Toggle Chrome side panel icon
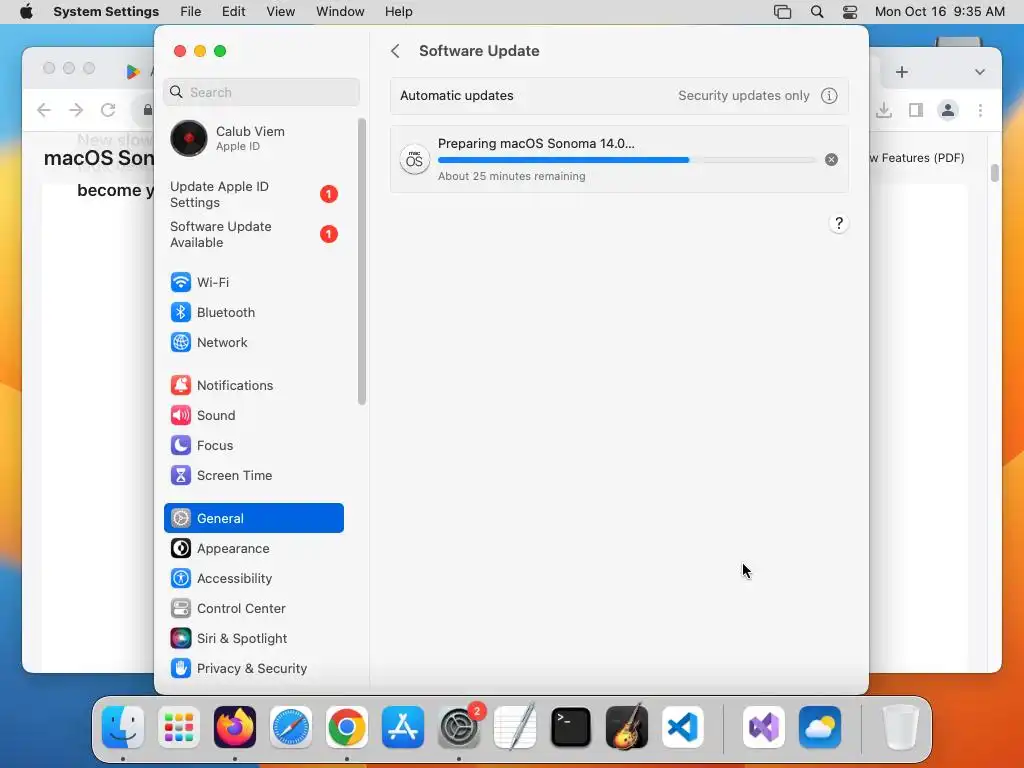The height and width of the screenshot is (768, 1024). [916, 110]
